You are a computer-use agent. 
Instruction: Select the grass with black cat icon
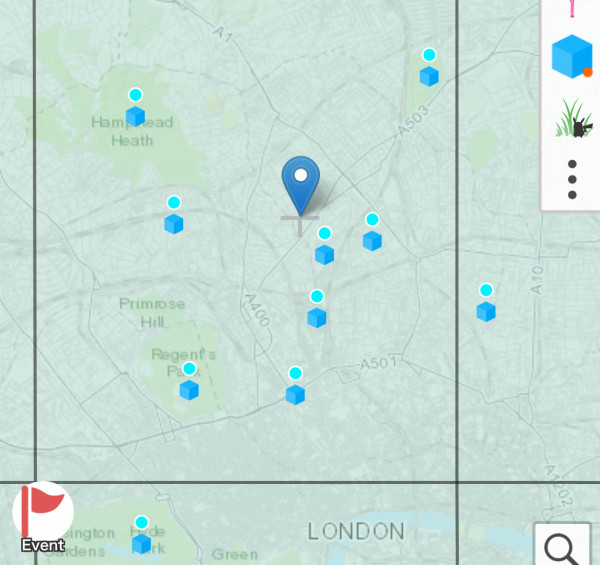(574, 119)
